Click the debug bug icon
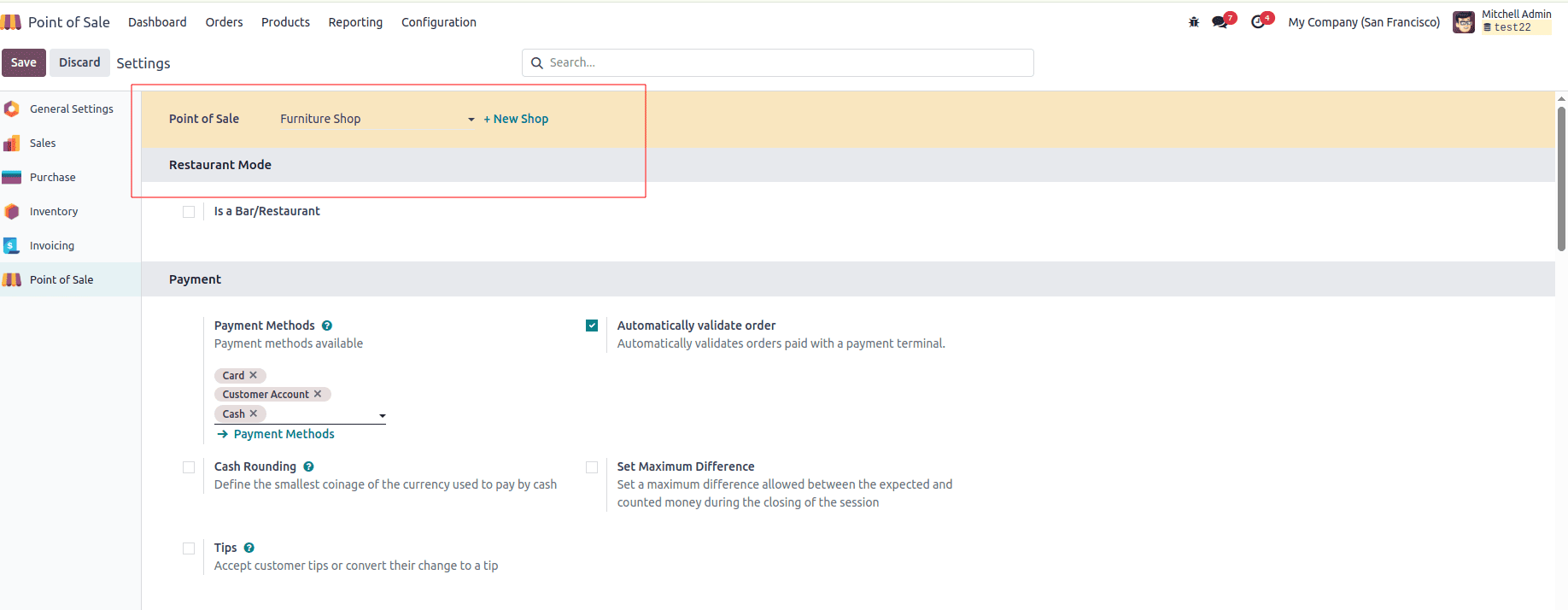 1193,22
